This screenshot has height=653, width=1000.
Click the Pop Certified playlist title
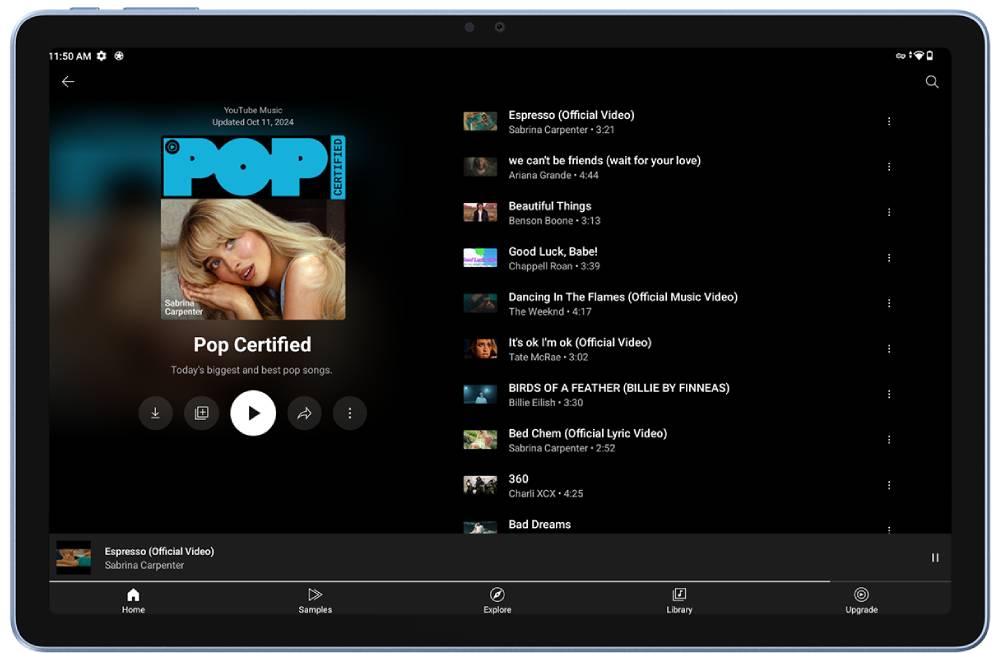253,345
